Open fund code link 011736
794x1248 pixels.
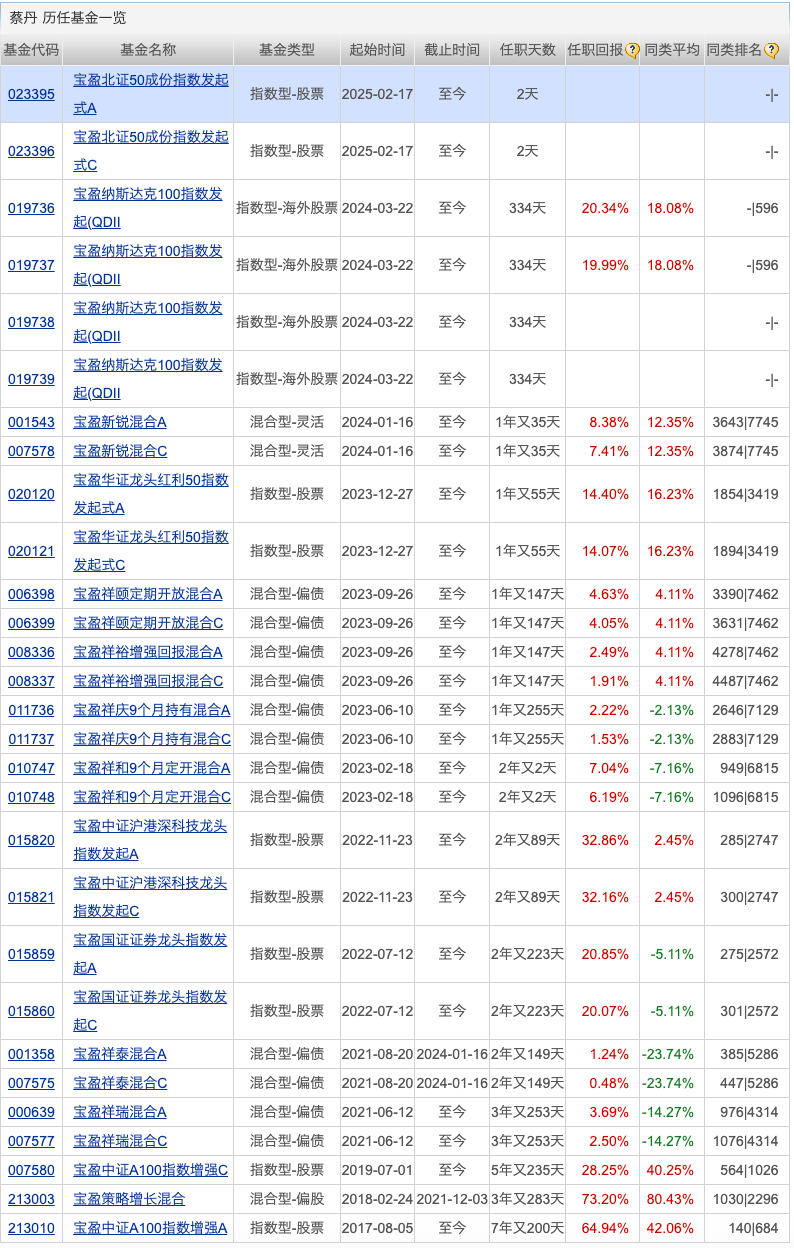click(x=31, y=710)
